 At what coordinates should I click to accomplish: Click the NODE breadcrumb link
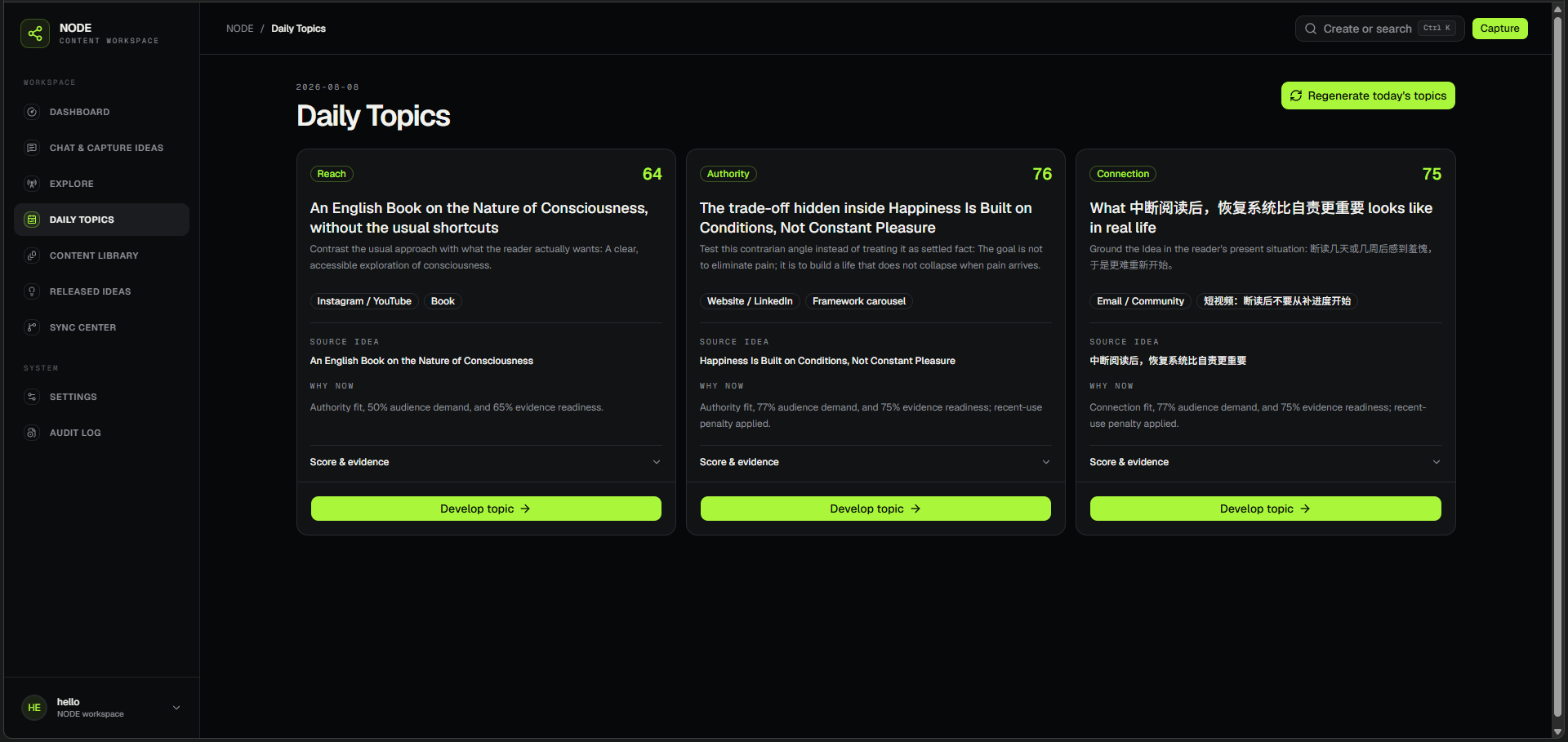(240, 29)
